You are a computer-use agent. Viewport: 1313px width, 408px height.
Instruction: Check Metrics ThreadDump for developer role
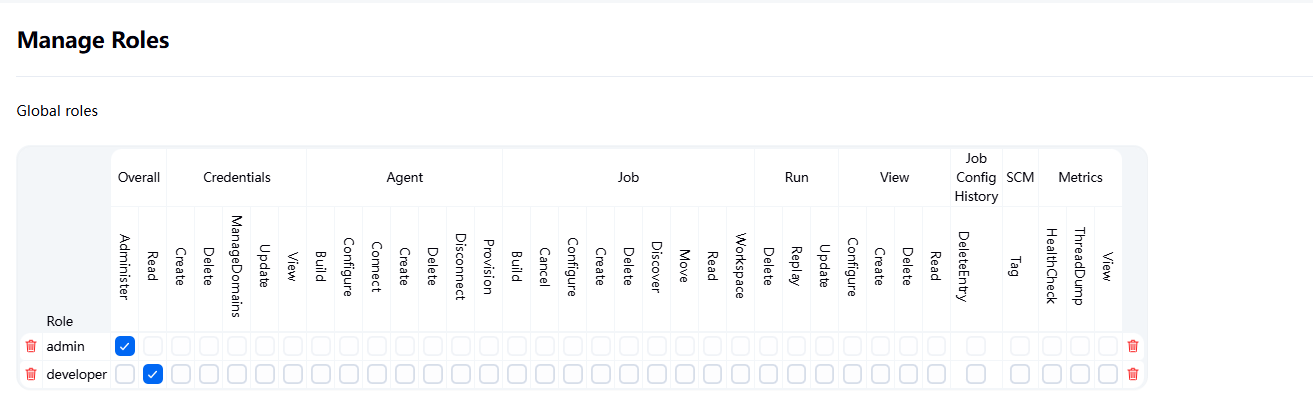(x=1080, y=374)
